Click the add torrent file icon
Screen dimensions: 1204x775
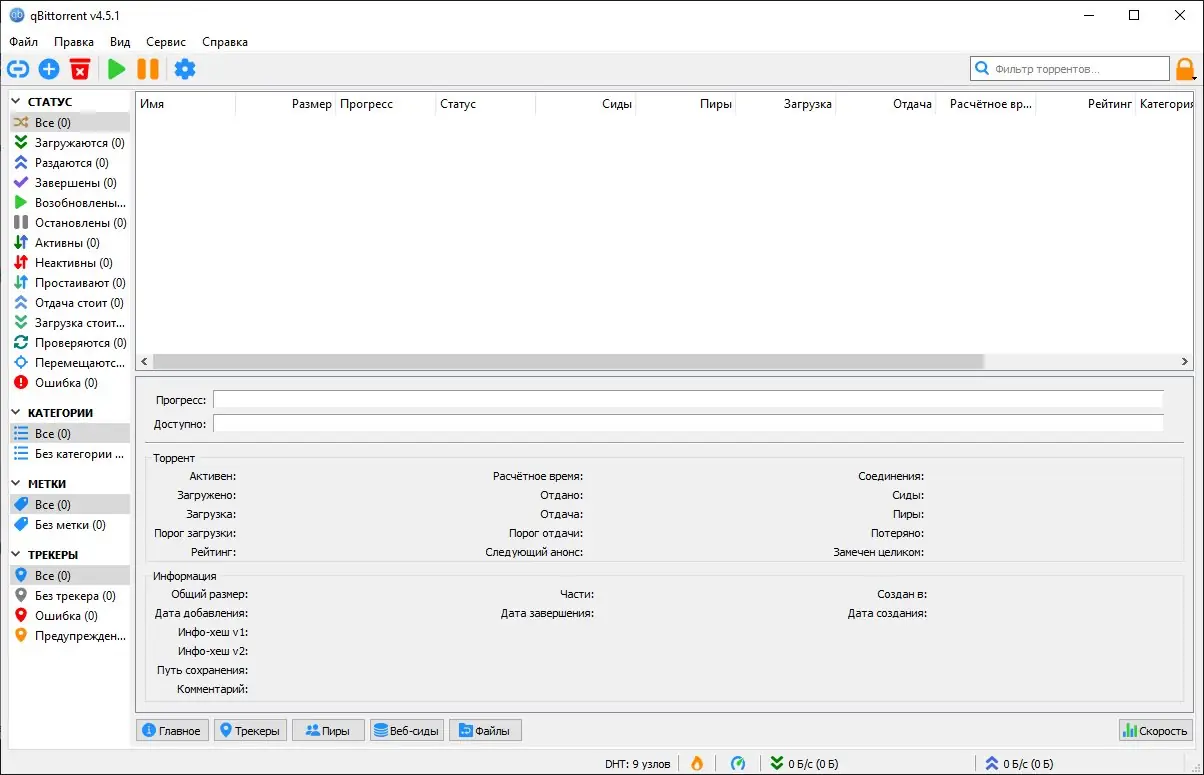pyautogui.click(x=49, y=69)
